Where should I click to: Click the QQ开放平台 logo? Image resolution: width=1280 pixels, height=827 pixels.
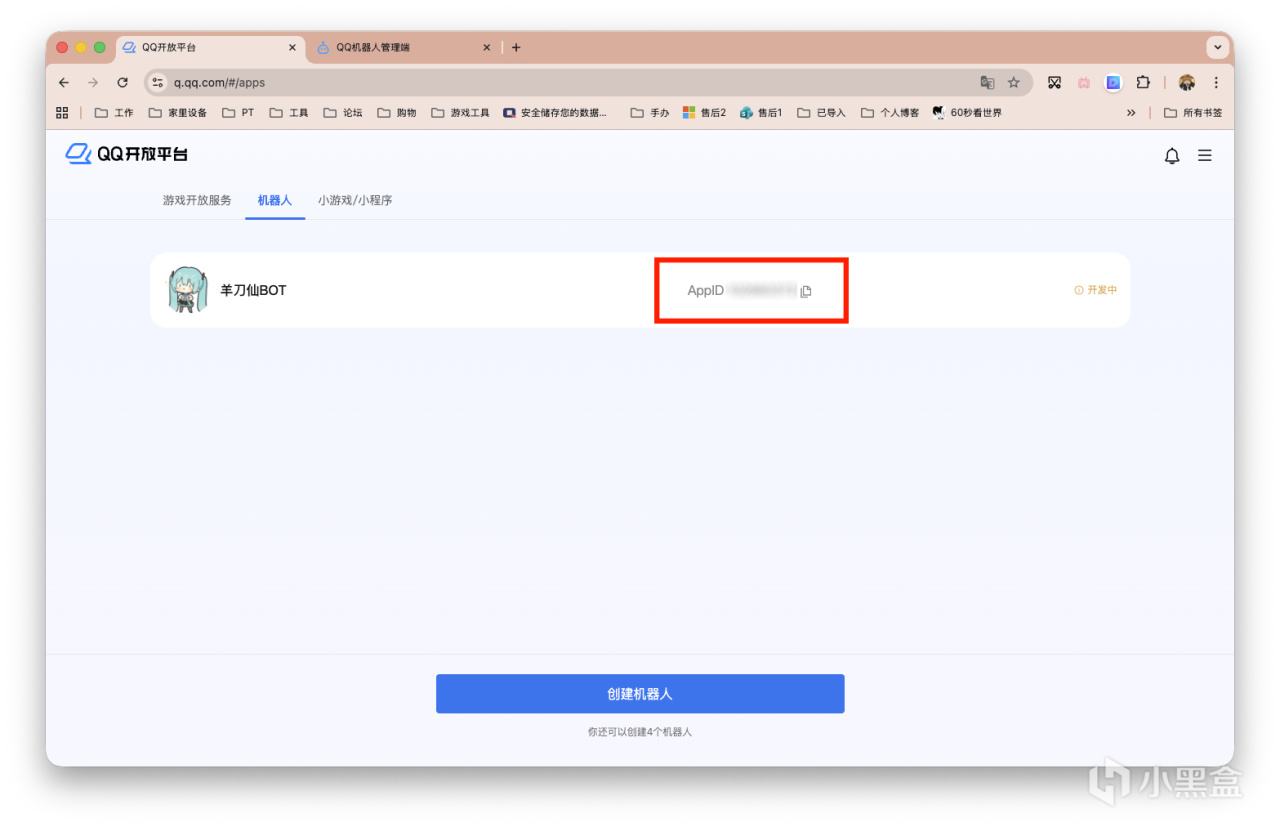(127, 154)
